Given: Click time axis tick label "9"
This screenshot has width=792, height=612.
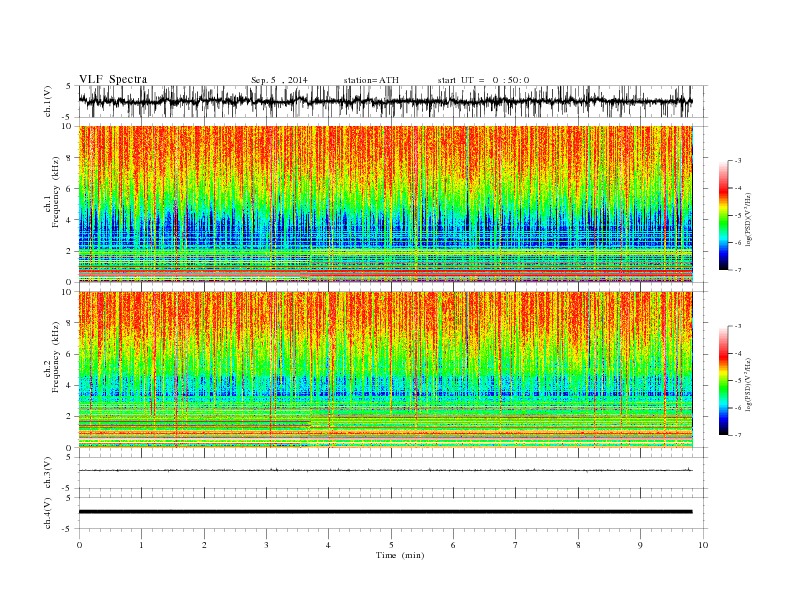Looking at the screenshot, I should click(x=640, y=545).
